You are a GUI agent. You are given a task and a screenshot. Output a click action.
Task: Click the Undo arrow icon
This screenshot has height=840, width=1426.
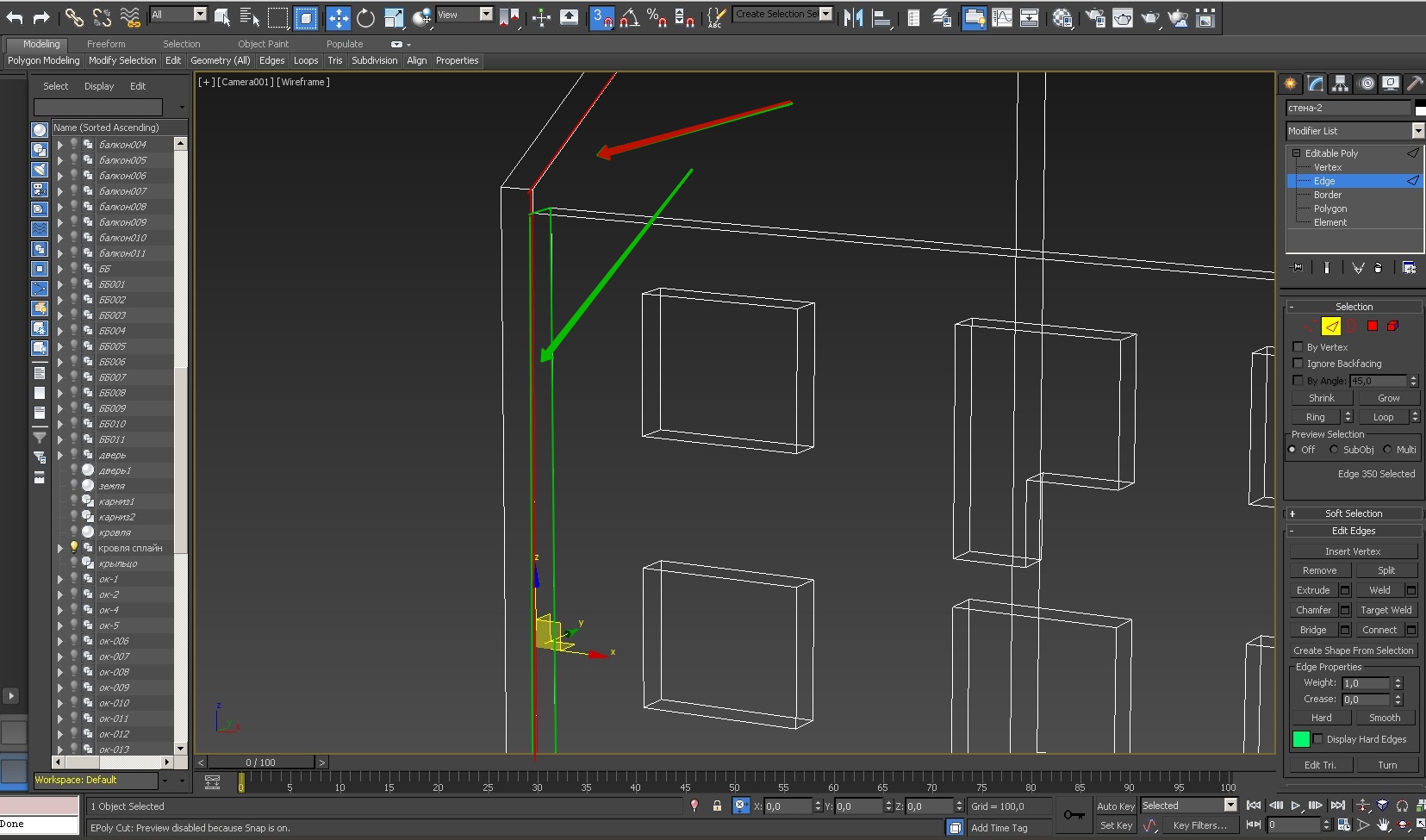pos(15,18)
